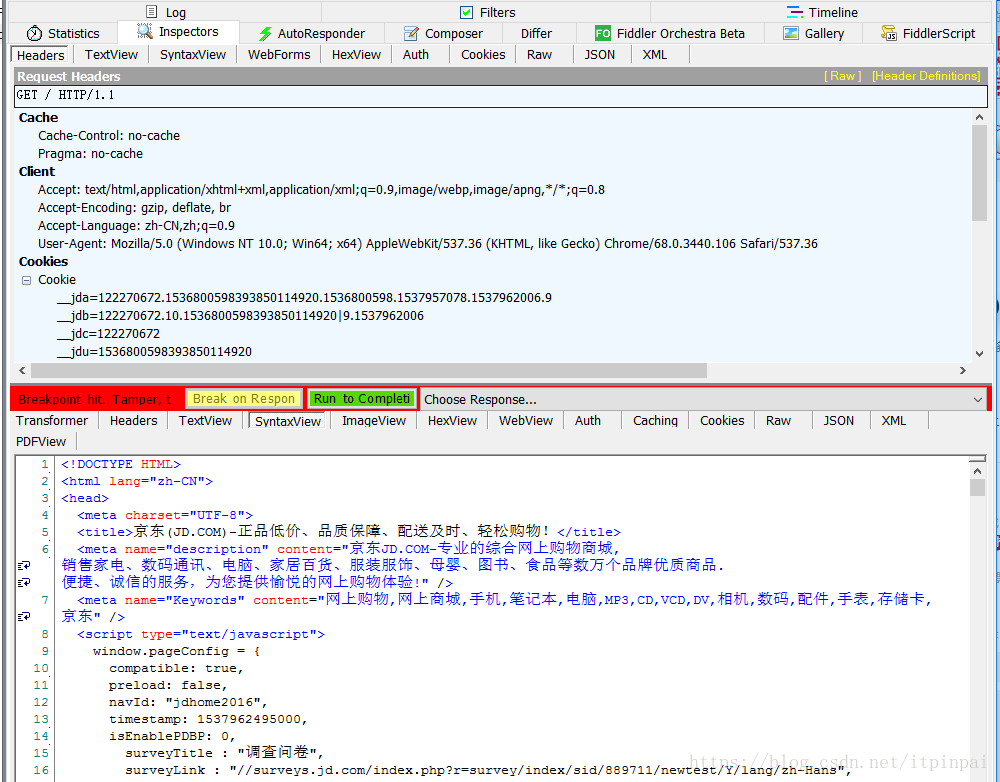
Task: Select the User-Agent header row
Action: pyautogui.click(x=428, y=244)
